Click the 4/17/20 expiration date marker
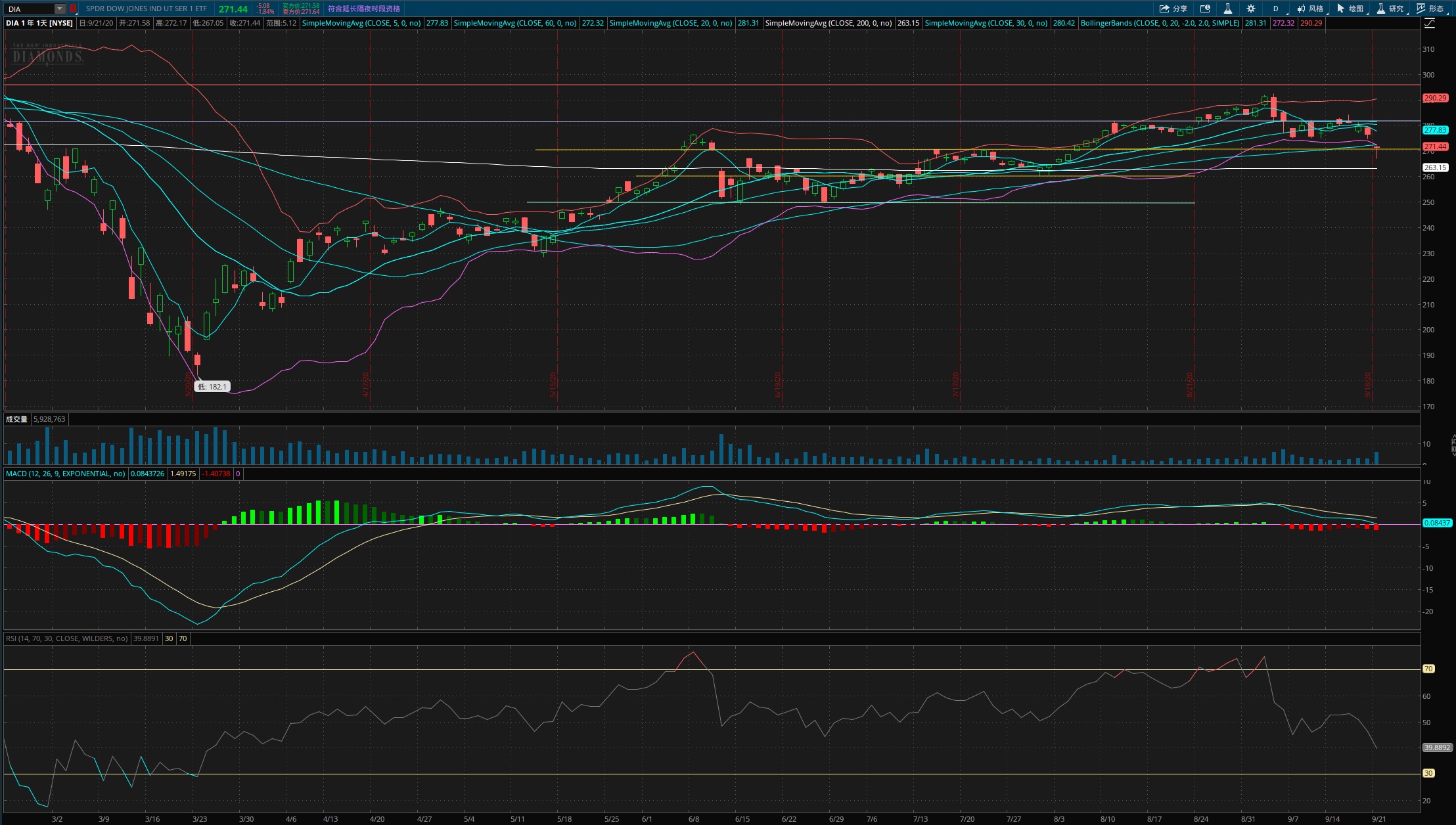 (x=366, y=385)
